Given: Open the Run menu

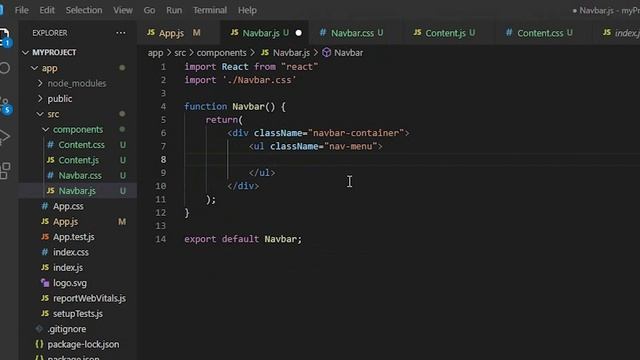Looking at the screenshot, I should 174,10.
